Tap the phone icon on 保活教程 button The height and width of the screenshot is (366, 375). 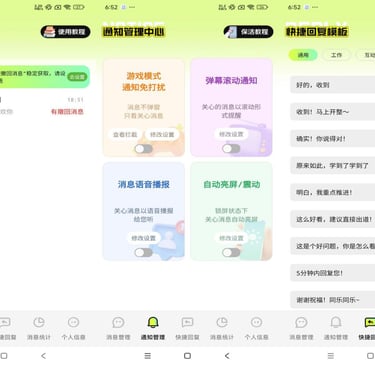pyautogui.click(x=231, y=32)
